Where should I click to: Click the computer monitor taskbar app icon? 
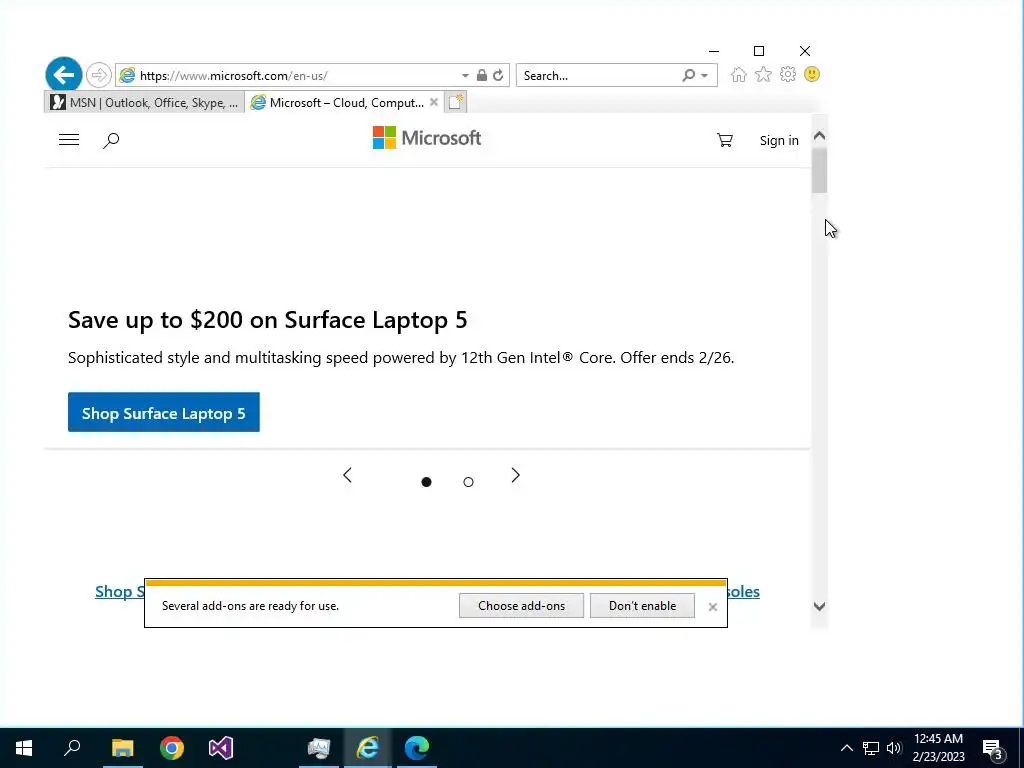[x=319, y=748]
